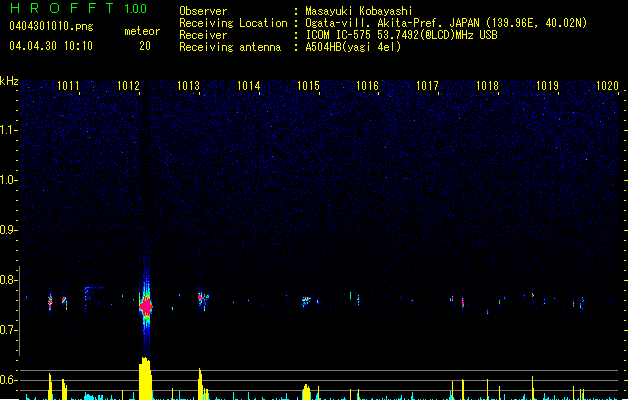Click the yellow intensity bar after 1013
Image resolution: width=629 pixels, height=400 pixels.
coord(201,384)
